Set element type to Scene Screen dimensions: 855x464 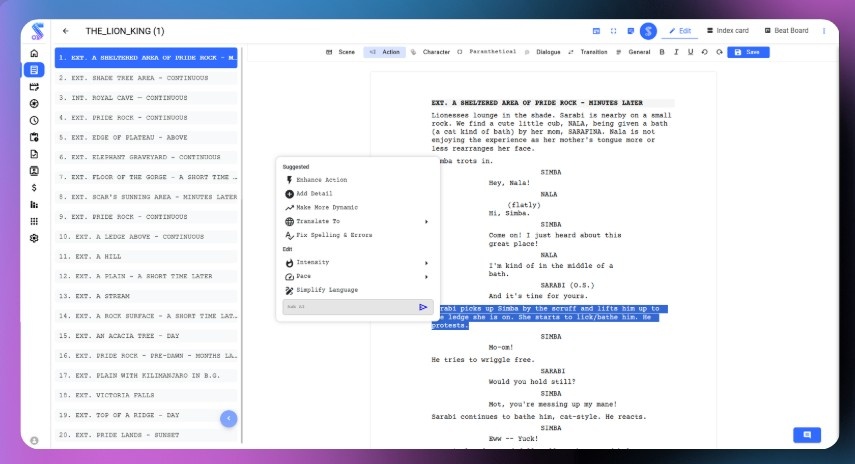tap(340, 52)
